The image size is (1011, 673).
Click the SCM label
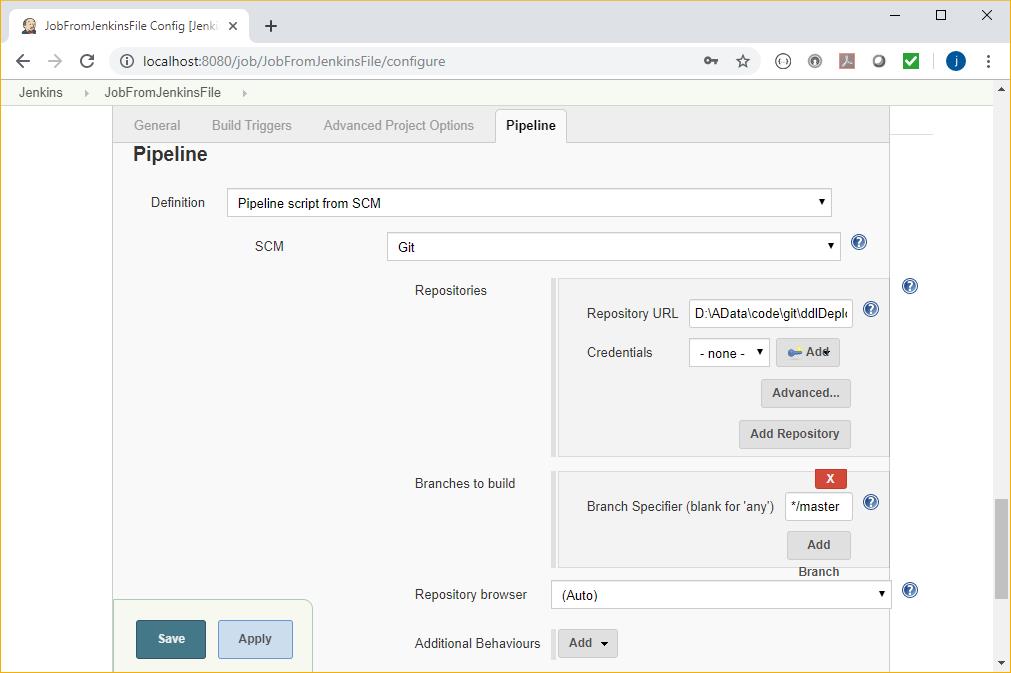click(269, 246)
